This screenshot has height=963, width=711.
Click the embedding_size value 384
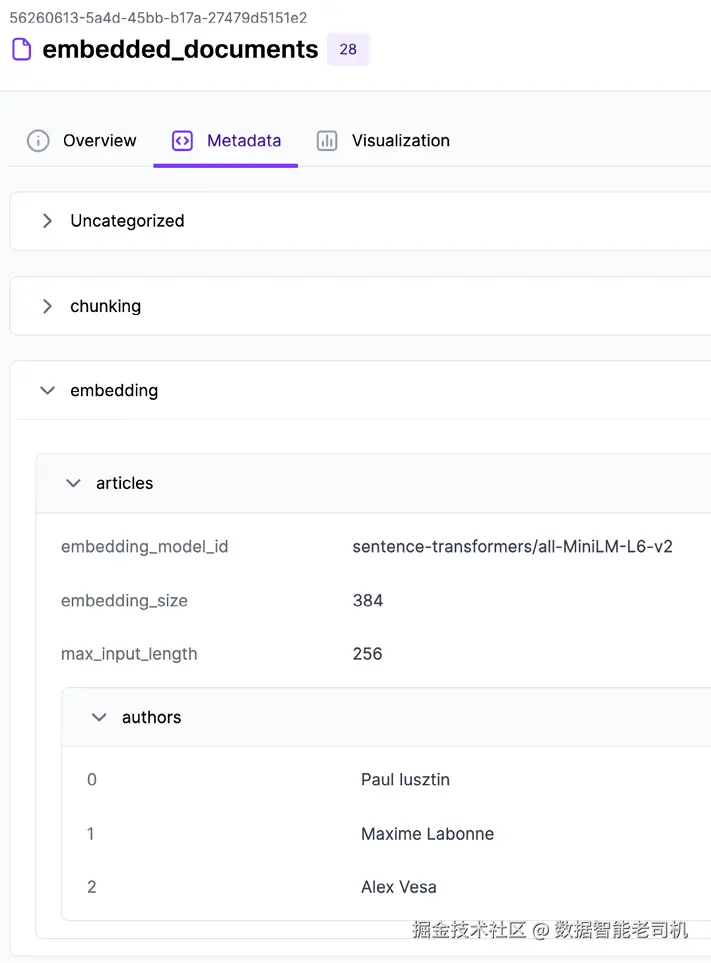coord(368,601)
